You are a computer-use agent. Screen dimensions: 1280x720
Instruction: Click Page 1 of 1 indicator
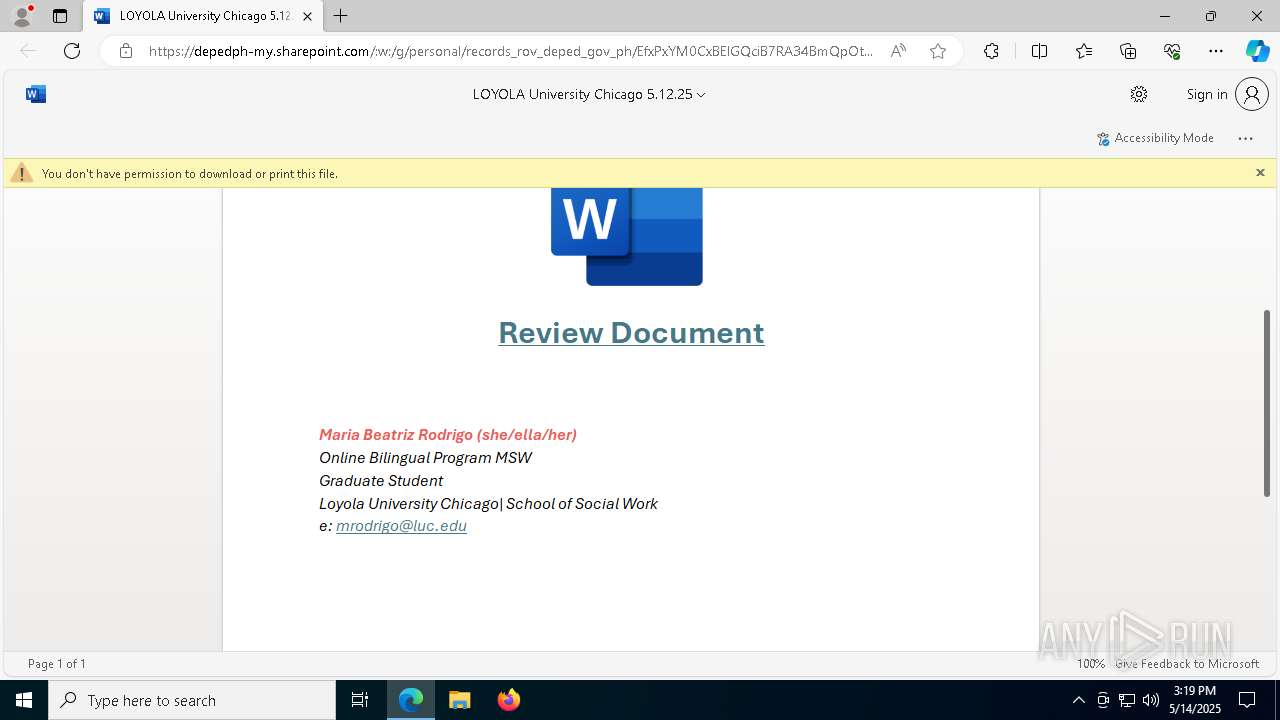click(x=57, y=664)
